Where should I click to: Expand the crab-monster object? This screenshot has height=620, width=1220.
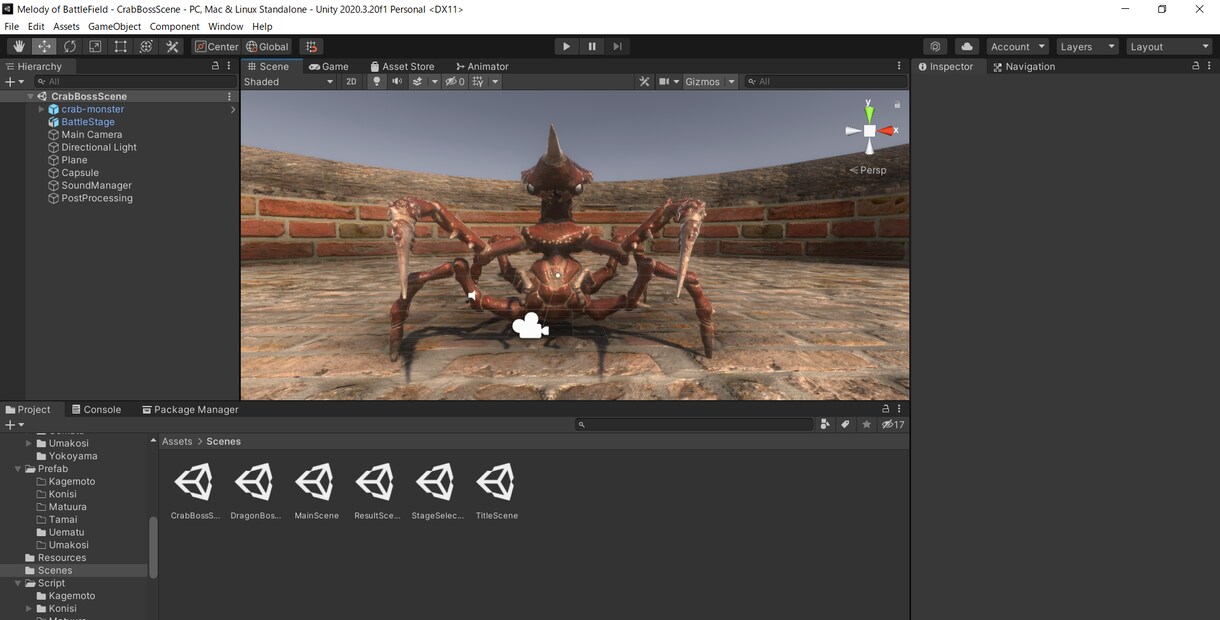(x=41, y=109)
